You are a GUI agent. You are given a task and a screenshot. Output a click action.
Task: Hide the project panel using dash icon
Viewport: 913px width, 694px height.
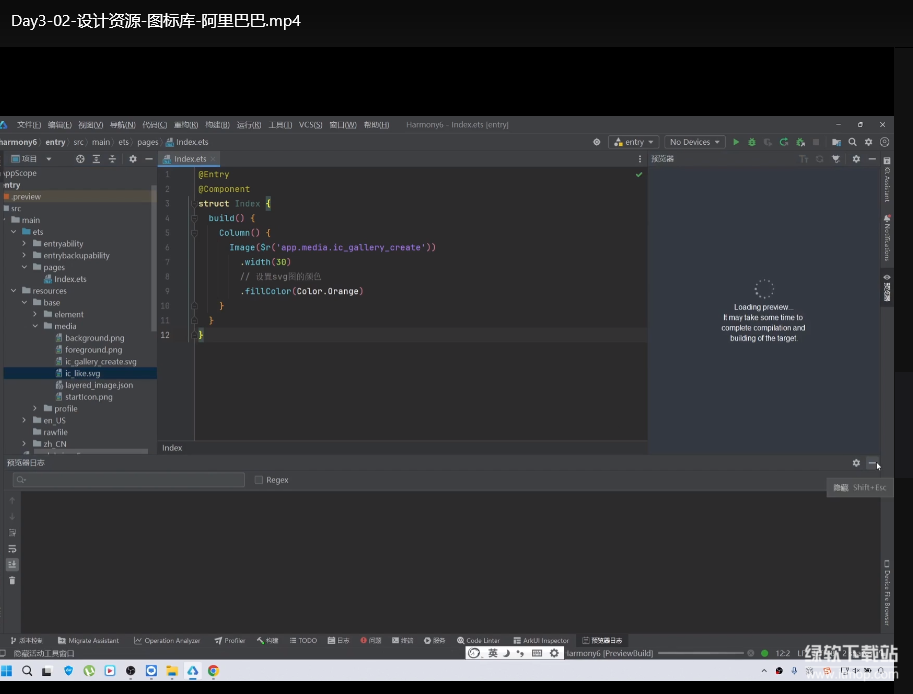(148, 159)
